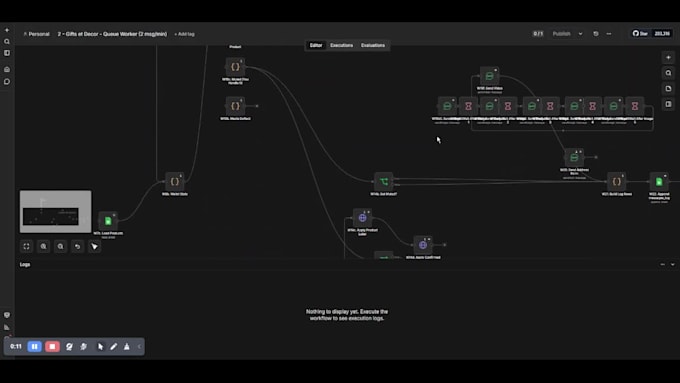Click the canvas minimap thumbnail
The width and height of the screenshot is (680, 383).
click(x=56, y=212)
